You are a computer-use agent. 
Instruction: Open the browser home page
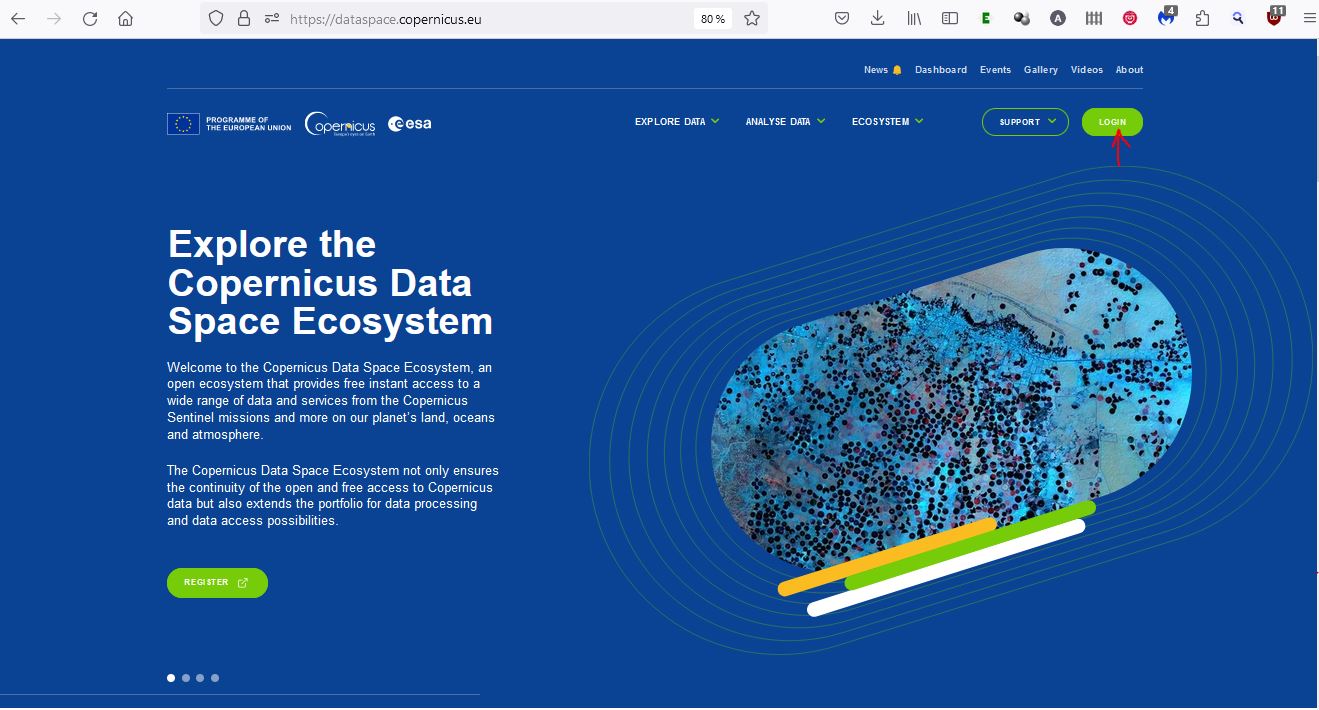click(125, 19)
